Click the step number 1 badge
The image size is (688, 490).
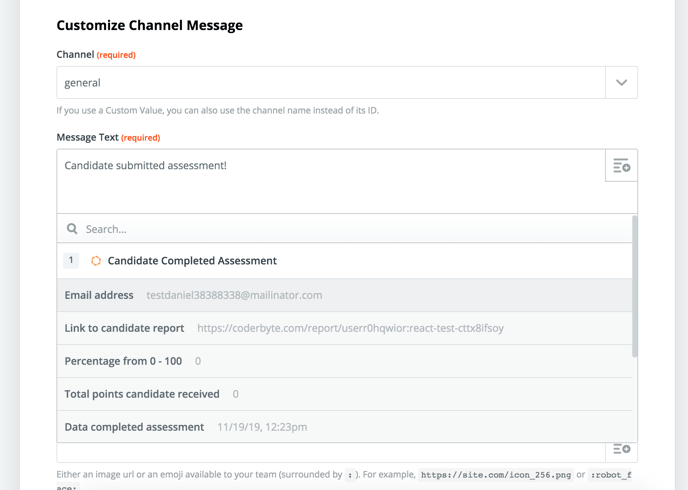tap(71, 261)
